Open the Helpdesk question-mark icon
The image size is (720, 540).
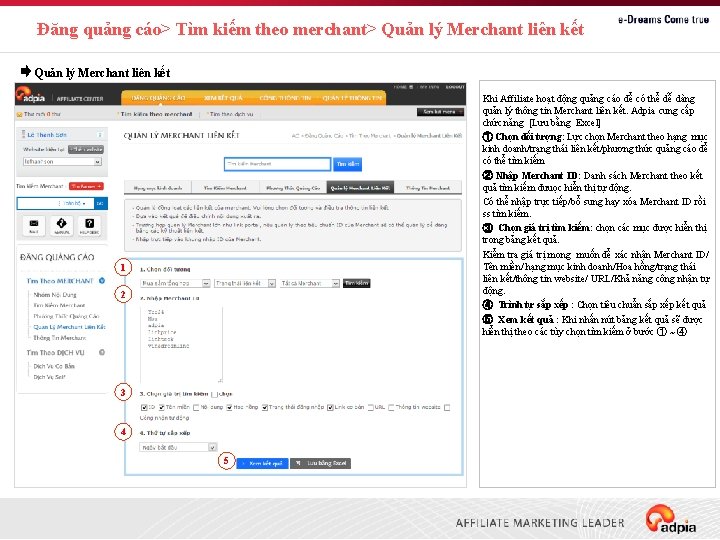point(90,225)
